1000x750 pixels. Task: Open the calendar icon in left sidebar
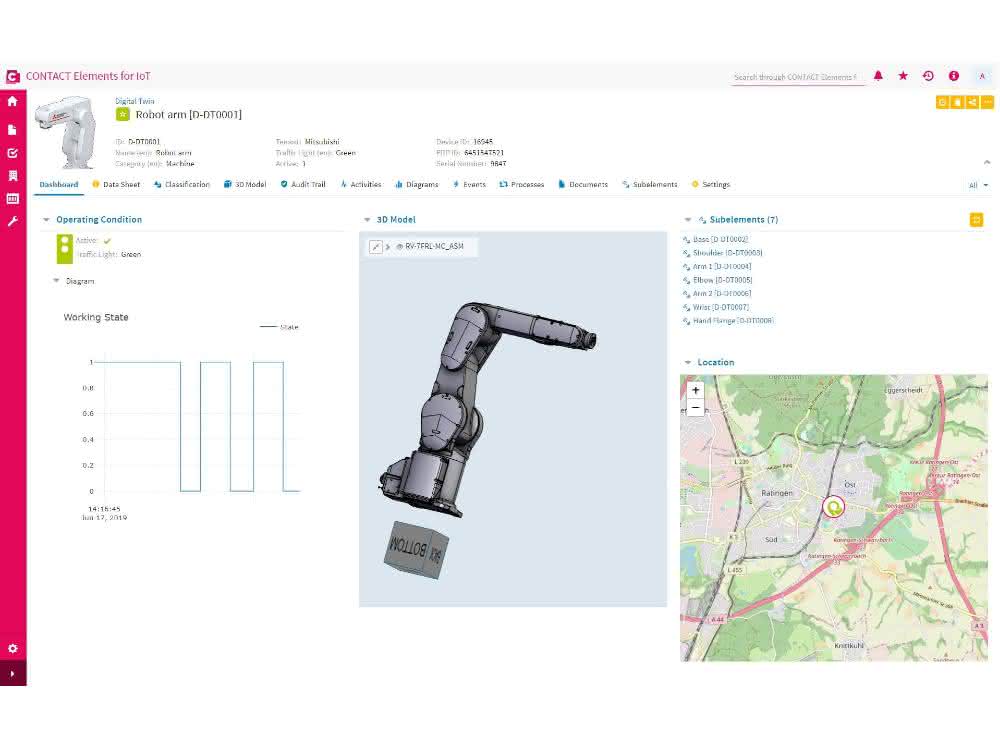tap(12, 199)
